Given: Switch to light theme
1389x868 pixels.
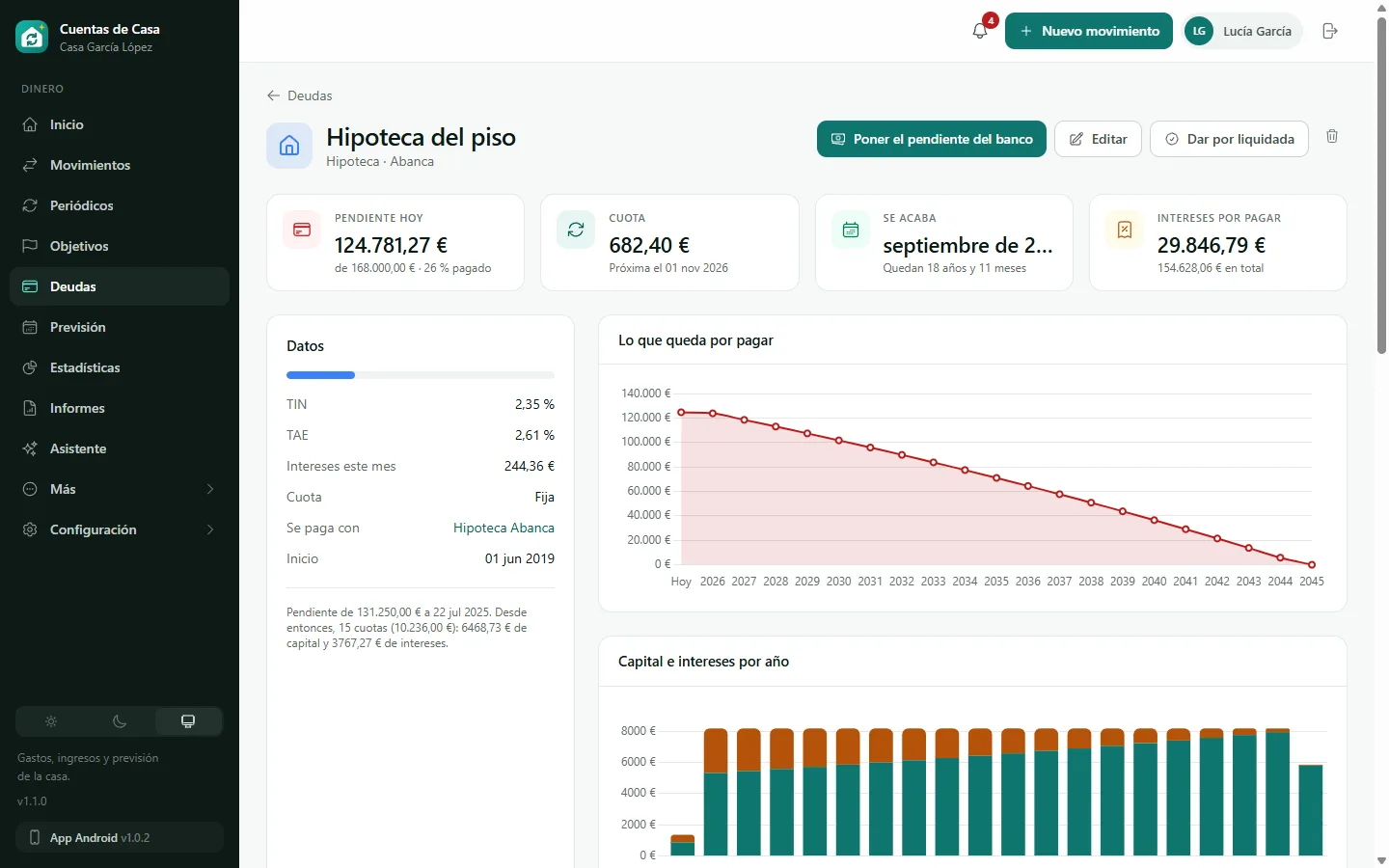Looking at the screenshot, I should click(x=51, y=721).
